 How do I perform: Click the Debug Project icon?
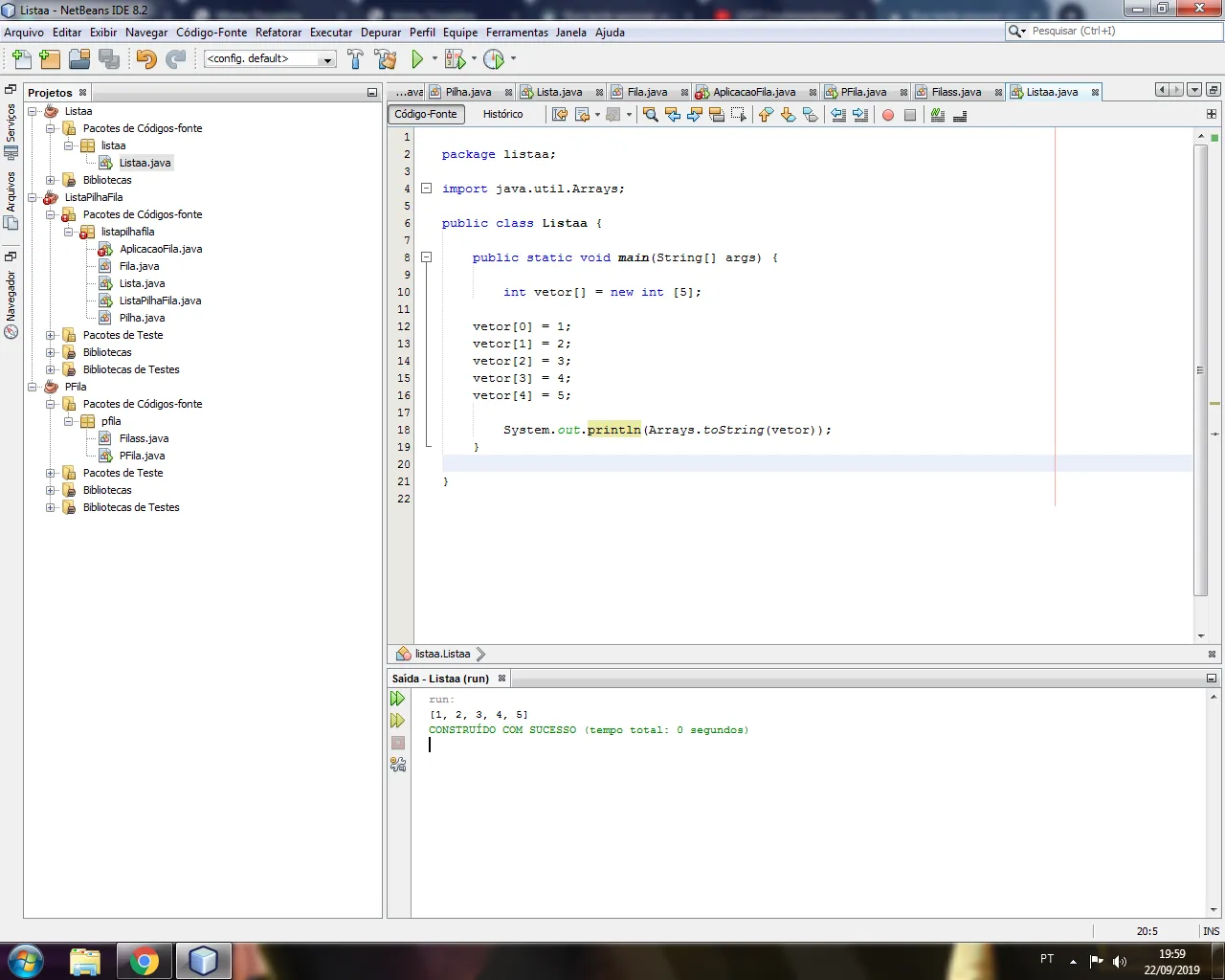[x=456, y=59]
